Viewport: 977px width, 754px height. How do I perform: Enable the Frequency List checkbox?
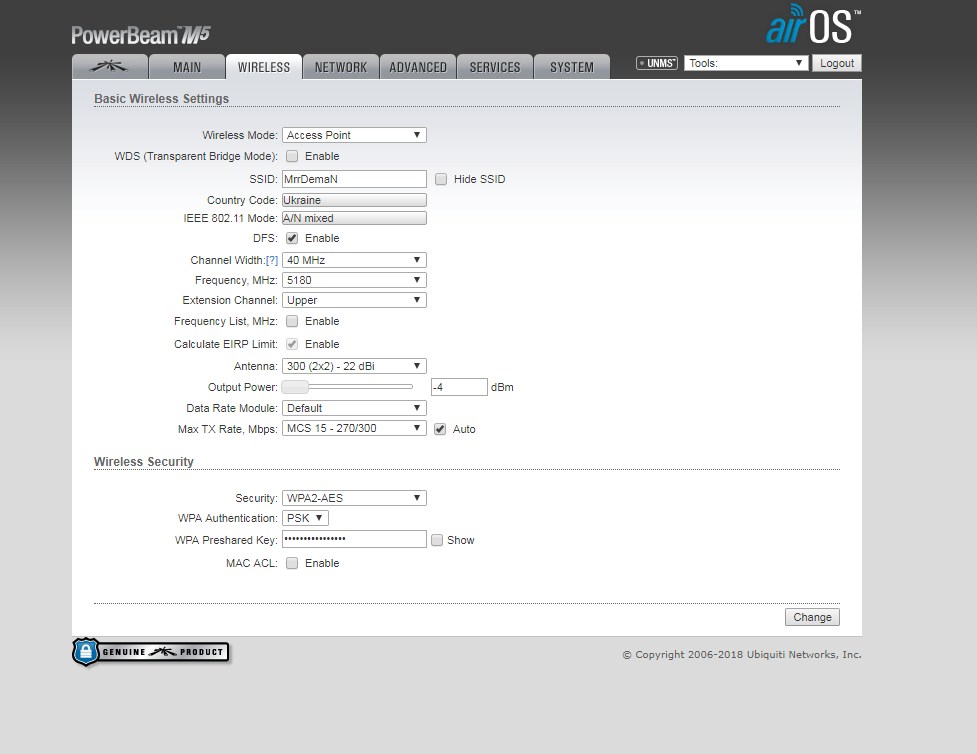(292, 322)
